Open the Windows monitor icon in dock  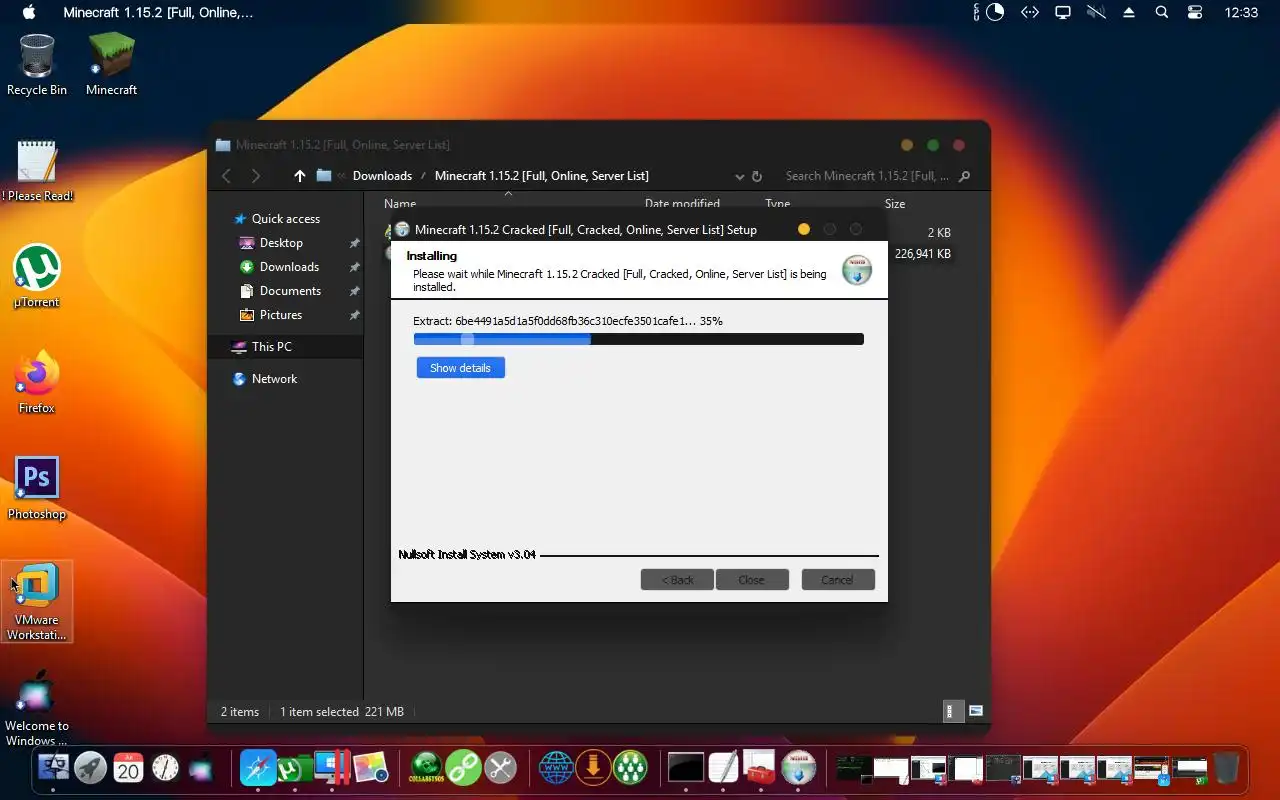pos(331,768)
